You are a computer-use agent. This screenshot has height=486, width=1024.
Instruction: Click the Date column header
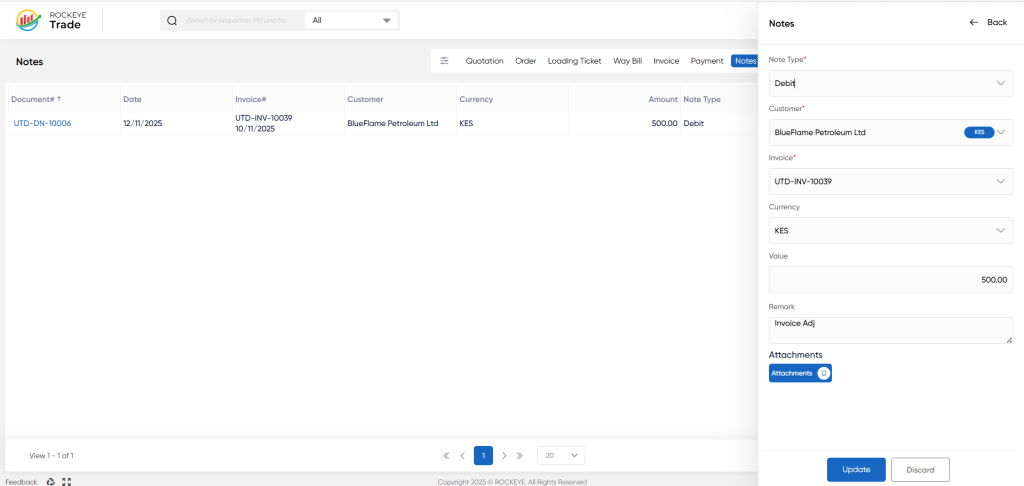(133, 99)
